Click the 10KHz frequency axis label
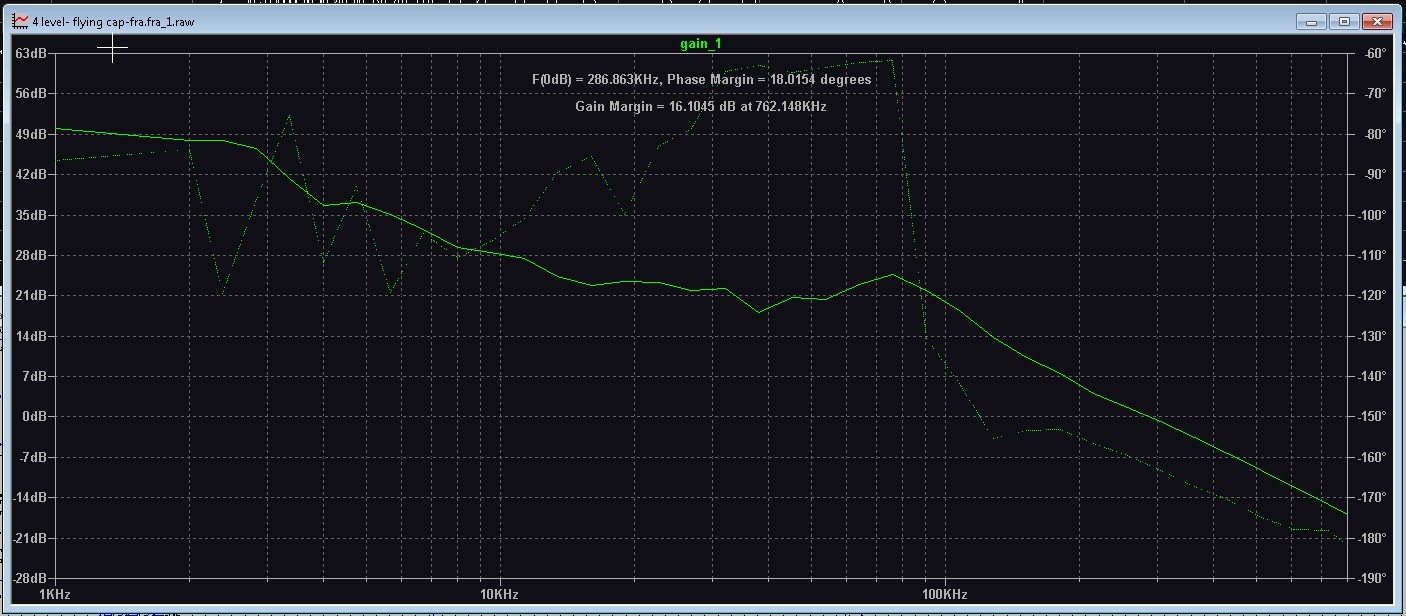This screenshot has height=616, width=1406. point(499,594)
